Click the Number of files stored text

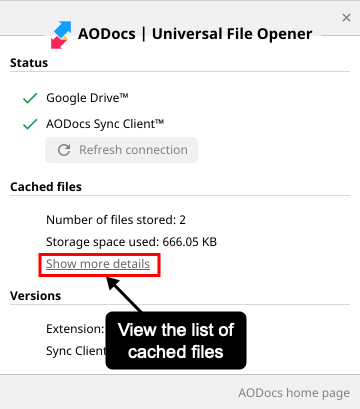tap(116, 220)
